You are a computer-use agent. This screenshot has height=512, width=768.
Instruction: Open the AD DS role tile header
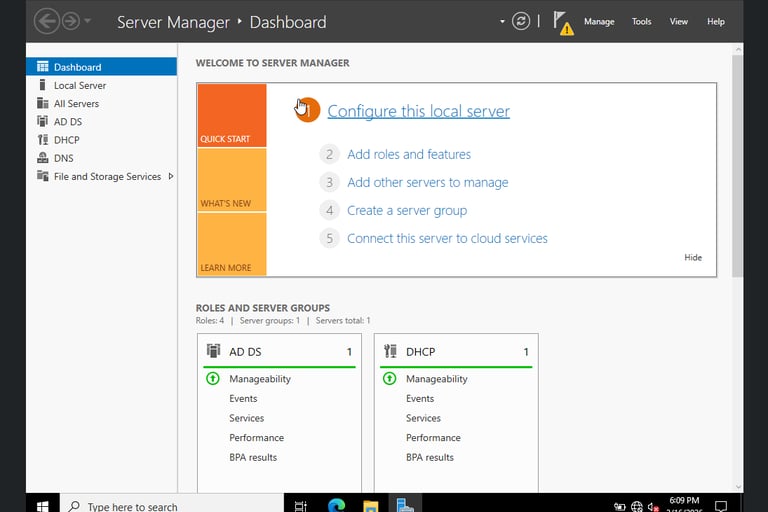click(x=279, y=352)
